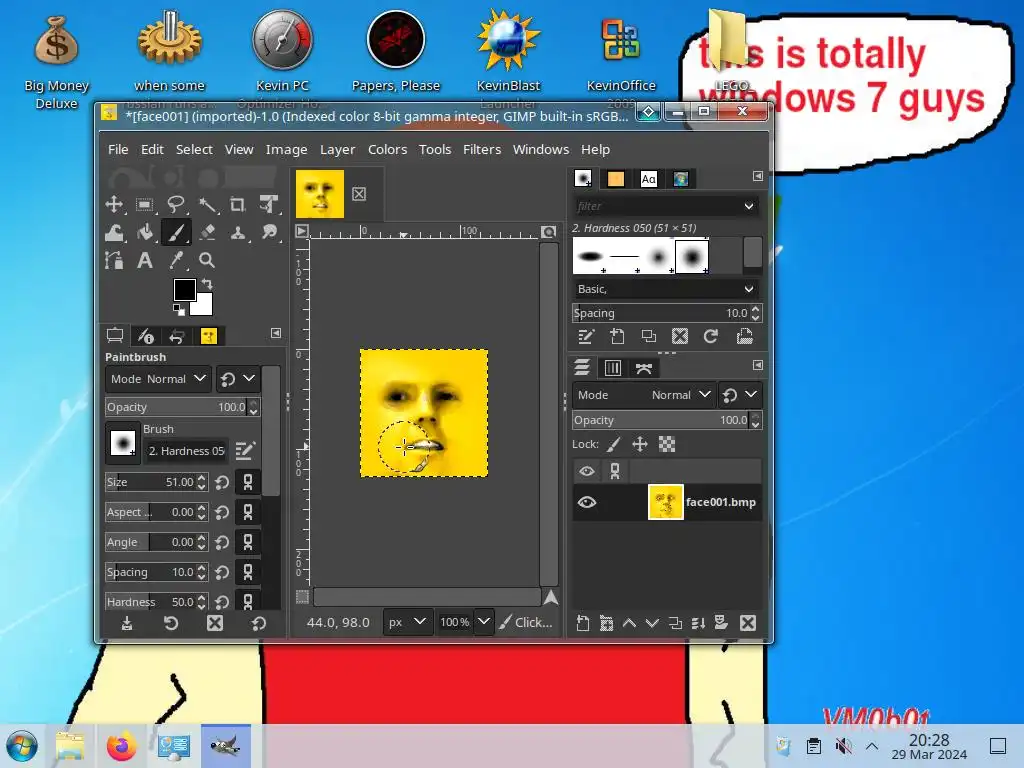1024x768 pixels.
Task: Select the Text tool
Action: [x=145, y=261]
